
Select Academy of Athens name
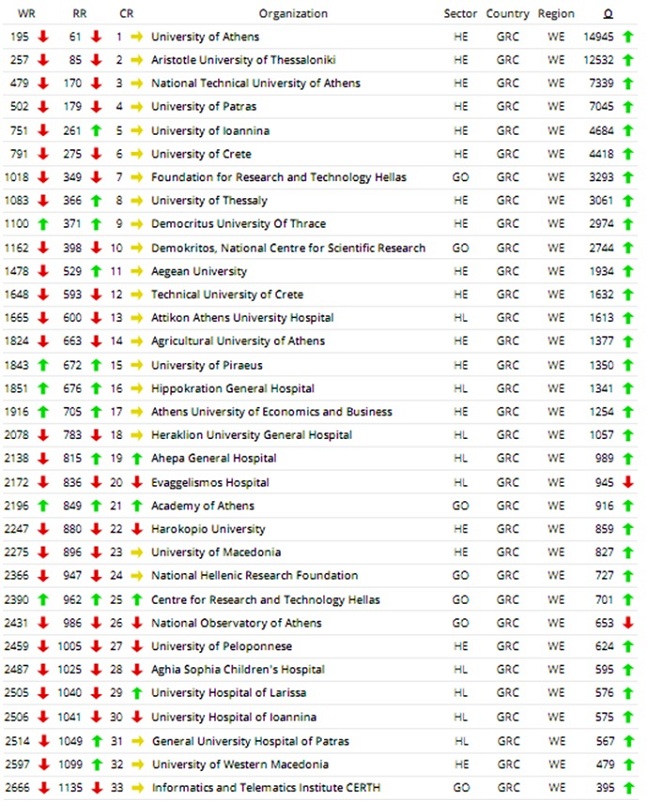(x=203, y=506)
